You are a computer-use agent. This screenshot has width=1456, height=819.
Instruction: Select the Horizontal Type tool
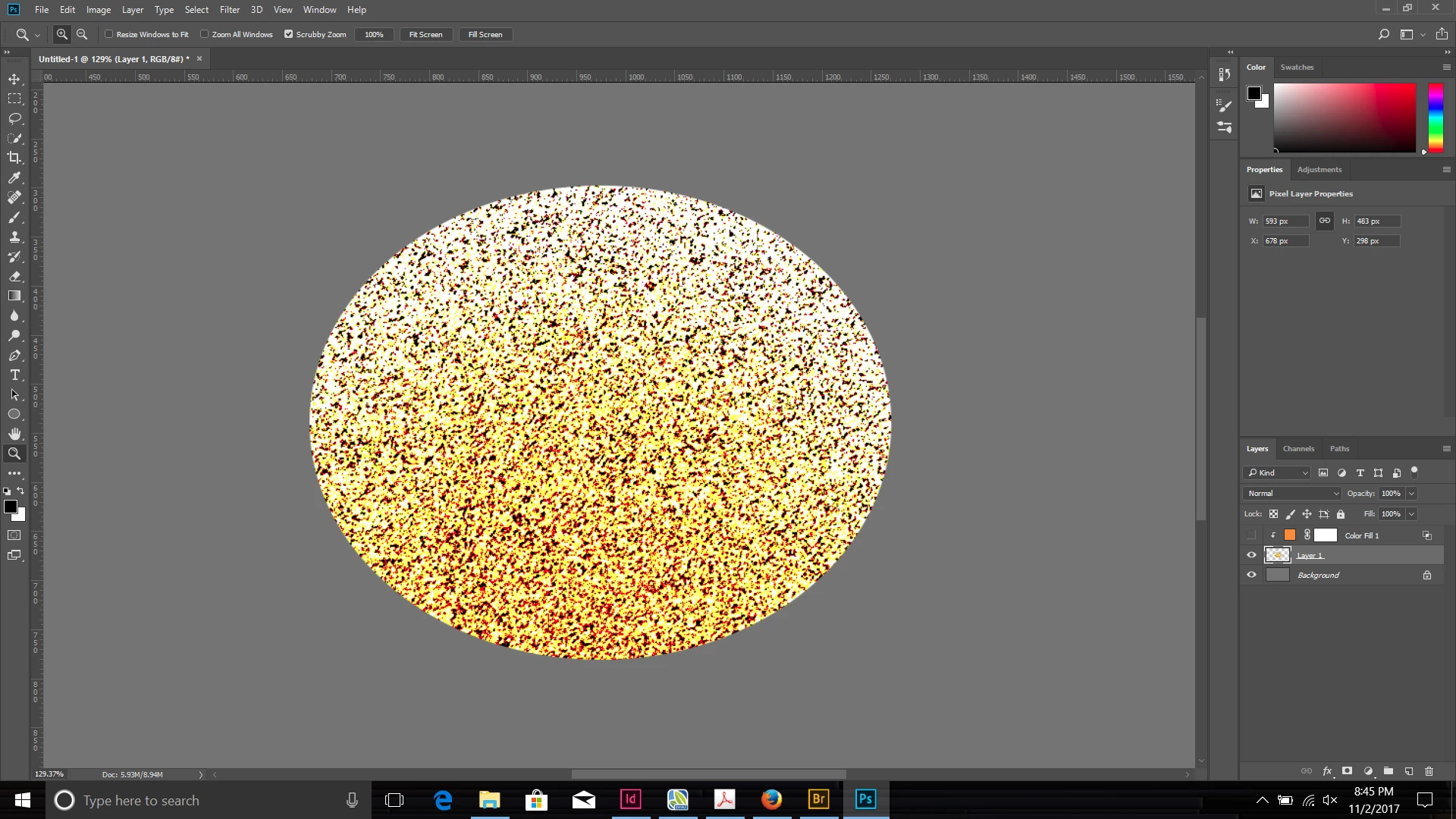[x=14, y=375]
